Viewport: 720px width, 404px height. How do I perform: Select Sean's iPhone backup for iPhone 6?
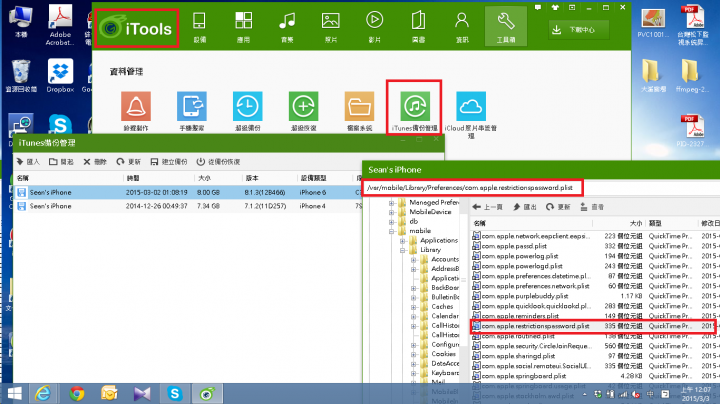tap(188, 192)
